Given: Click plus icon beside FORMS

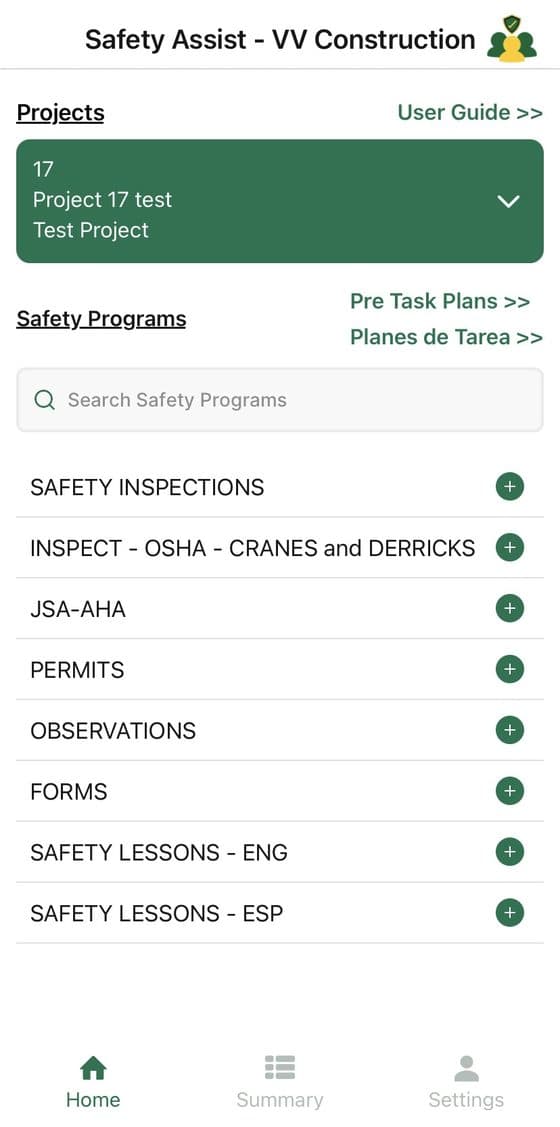Looking at the screenshot, I should click(510, 791).
